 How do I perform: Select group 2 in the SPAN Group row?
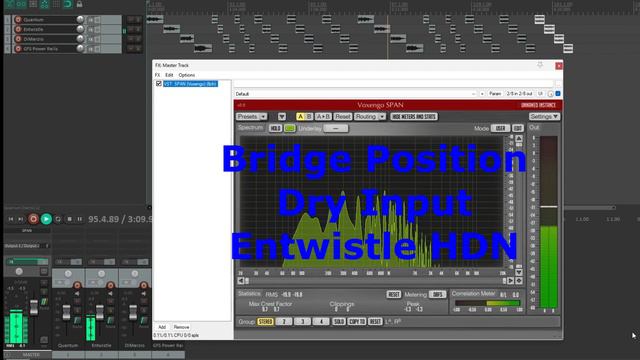tap(284, 322)
